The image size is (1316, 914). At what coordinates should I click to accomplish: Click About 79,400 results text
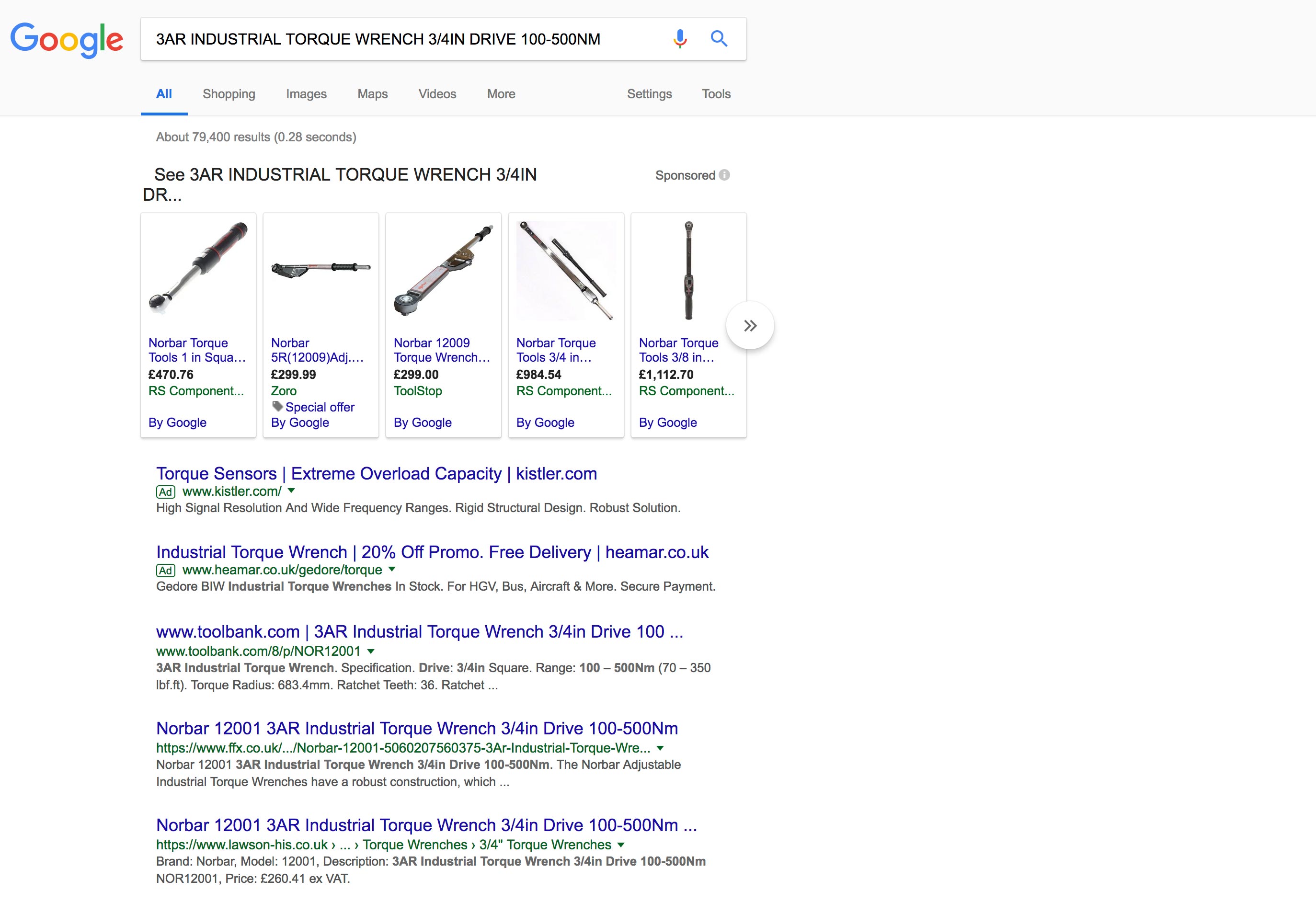click(256, 137)
